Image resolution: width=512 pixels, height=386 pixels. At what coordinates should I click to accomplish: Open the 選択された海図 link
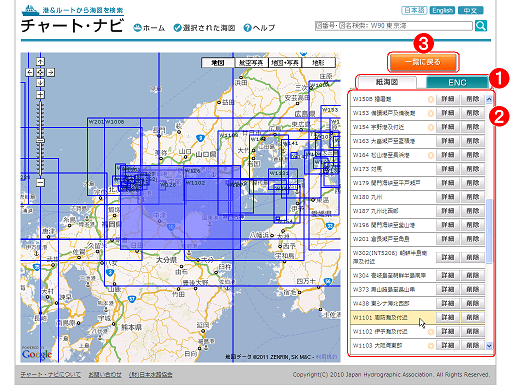(x=209, y=28)
